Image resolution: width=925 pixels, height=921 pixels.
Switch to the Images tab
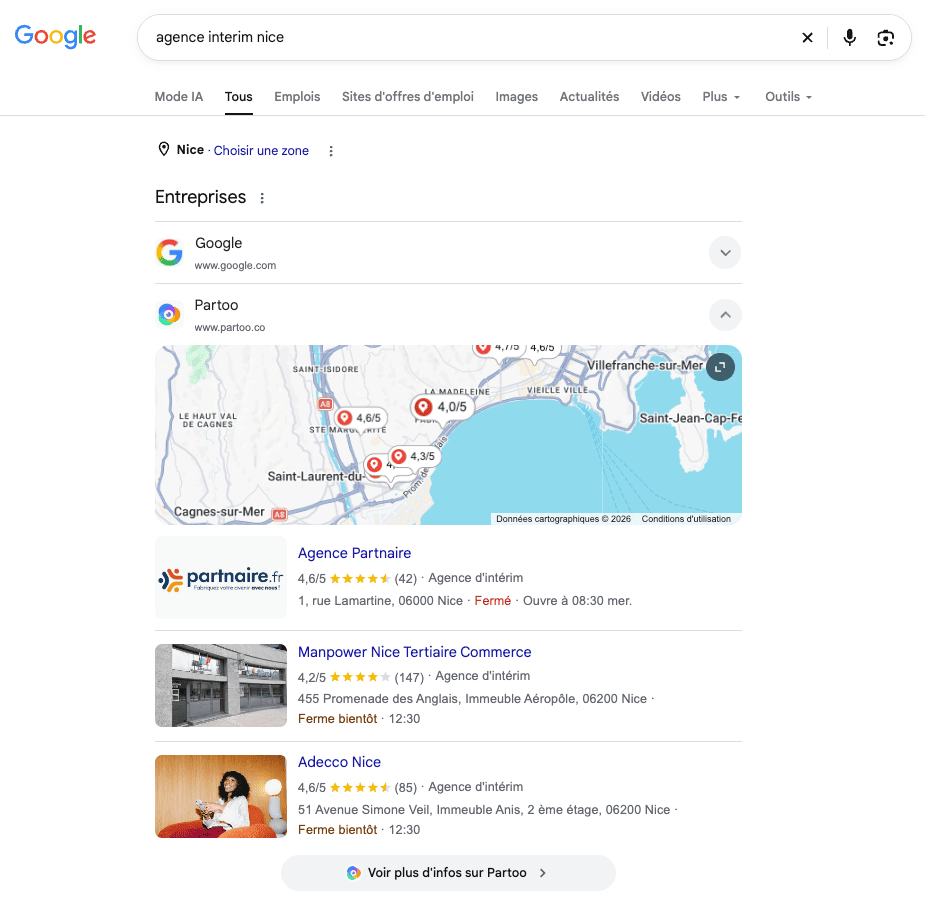(x=516, y=97)
